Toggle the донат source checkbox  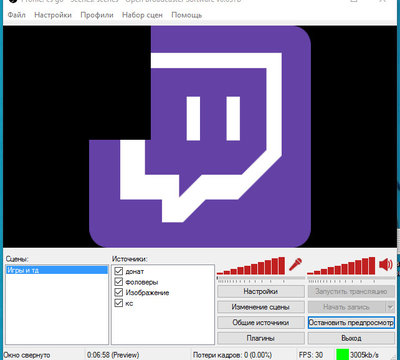click(x=119, y=271)
